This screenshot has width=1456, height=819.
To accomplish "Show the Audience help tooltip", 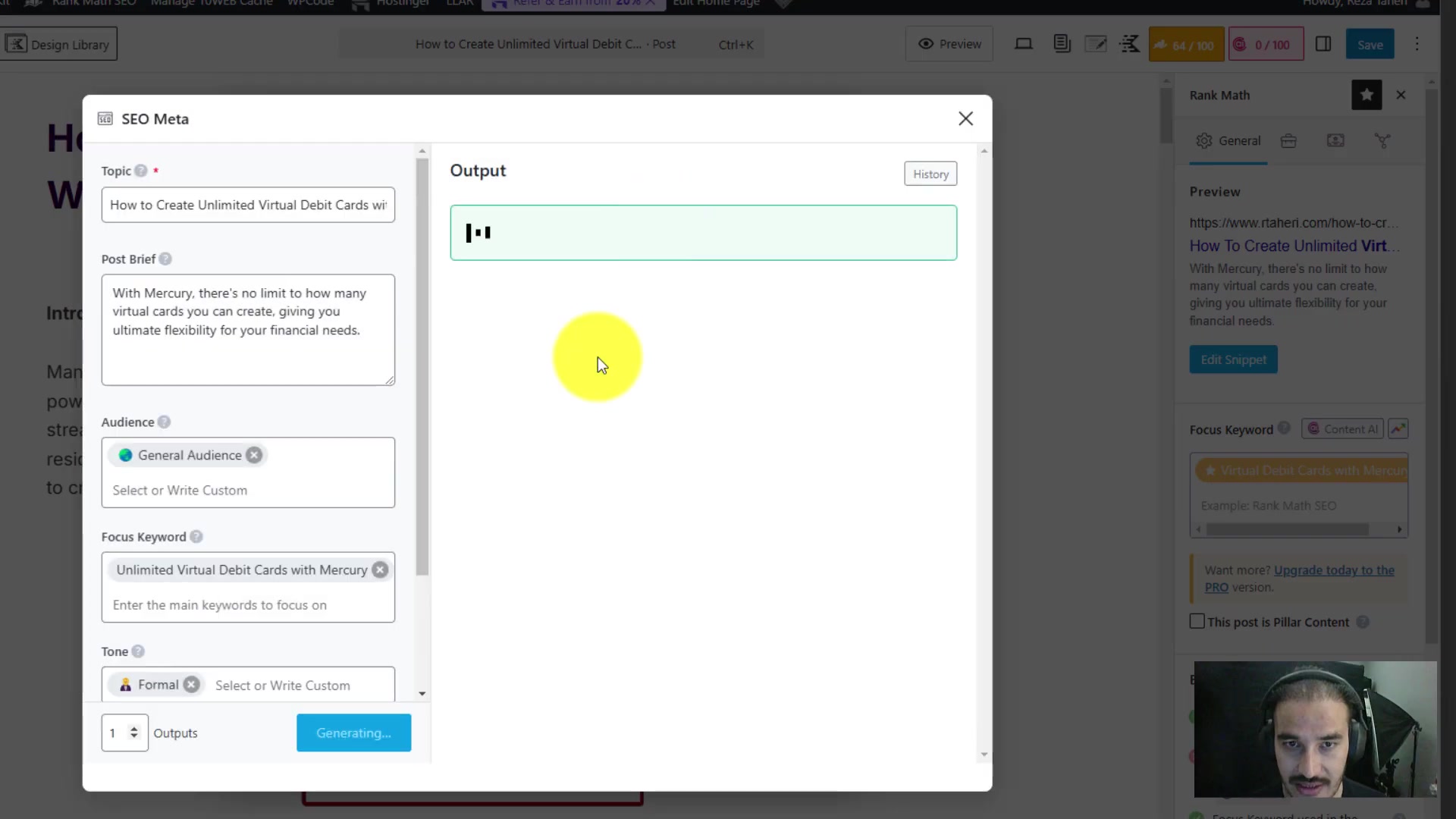I will tap(164, 422).
